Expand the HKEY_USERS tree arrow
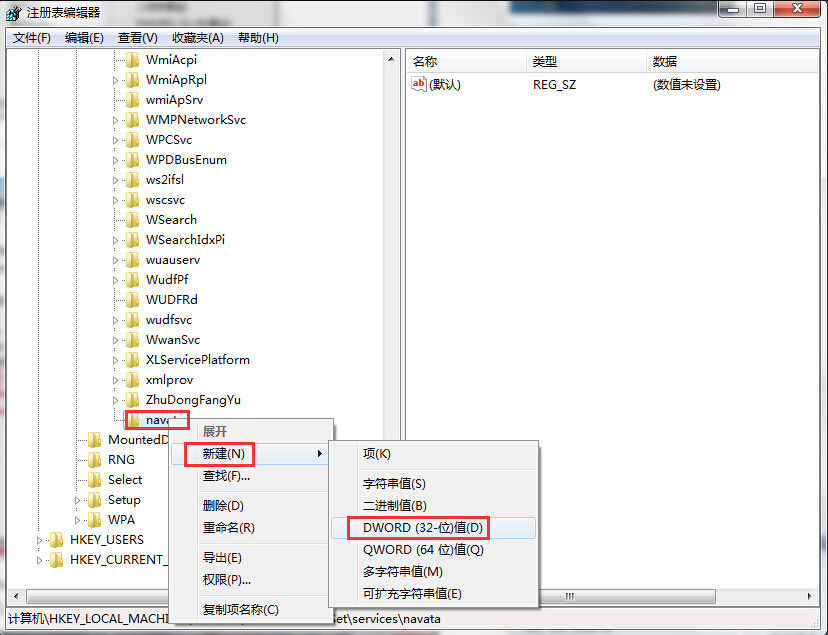The height and width of the screenshot is (635, 828). pos(39,540)
